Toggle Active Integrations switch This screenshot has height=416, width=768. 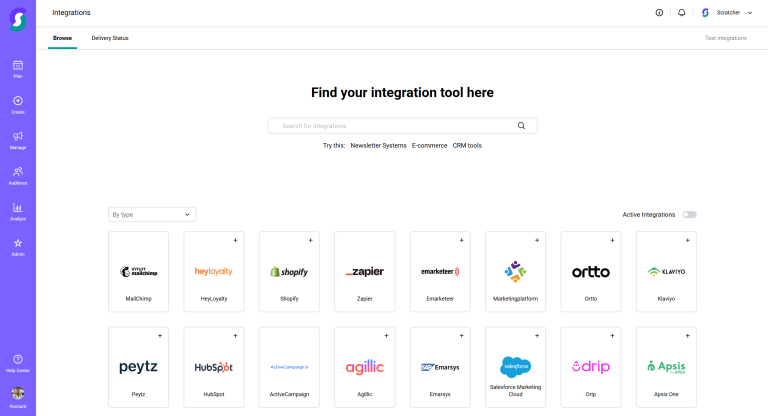(689, 214)
